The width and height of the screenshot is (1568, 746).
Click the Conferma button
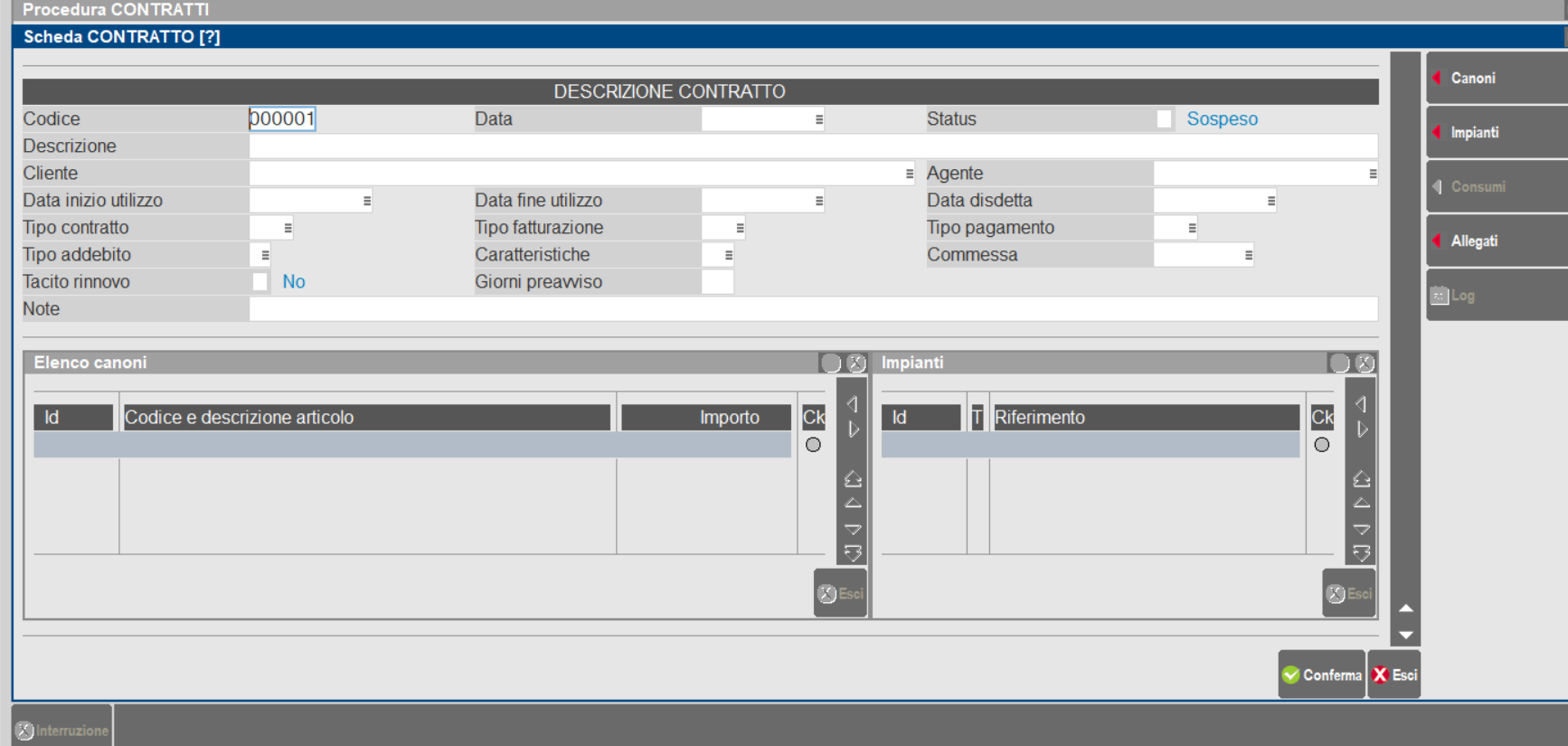click(x=1321, y=675)
